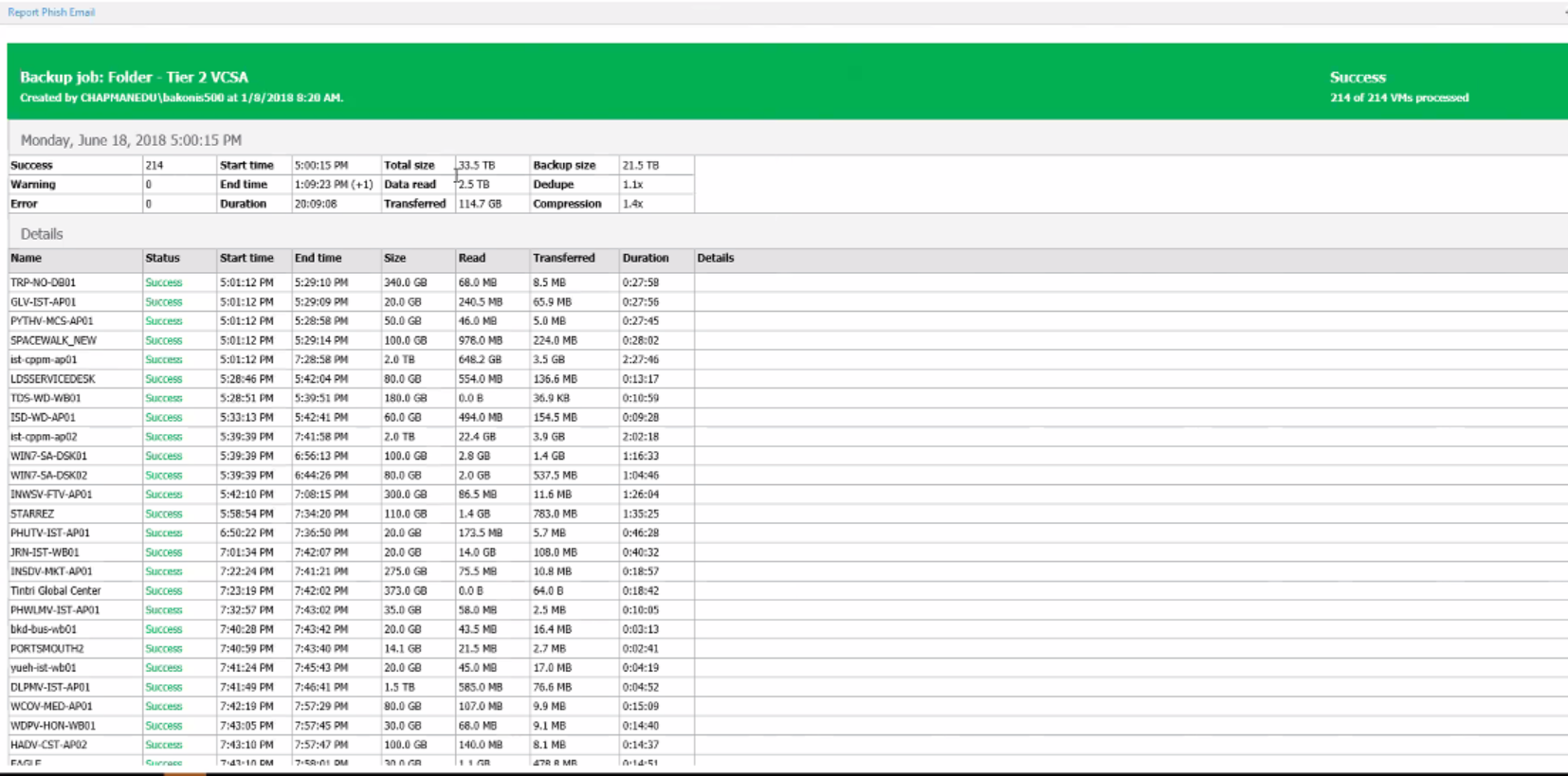Click the date heading Monday, June 18, 2018
The image size is (1568, 776).
(x=131, y=140)
